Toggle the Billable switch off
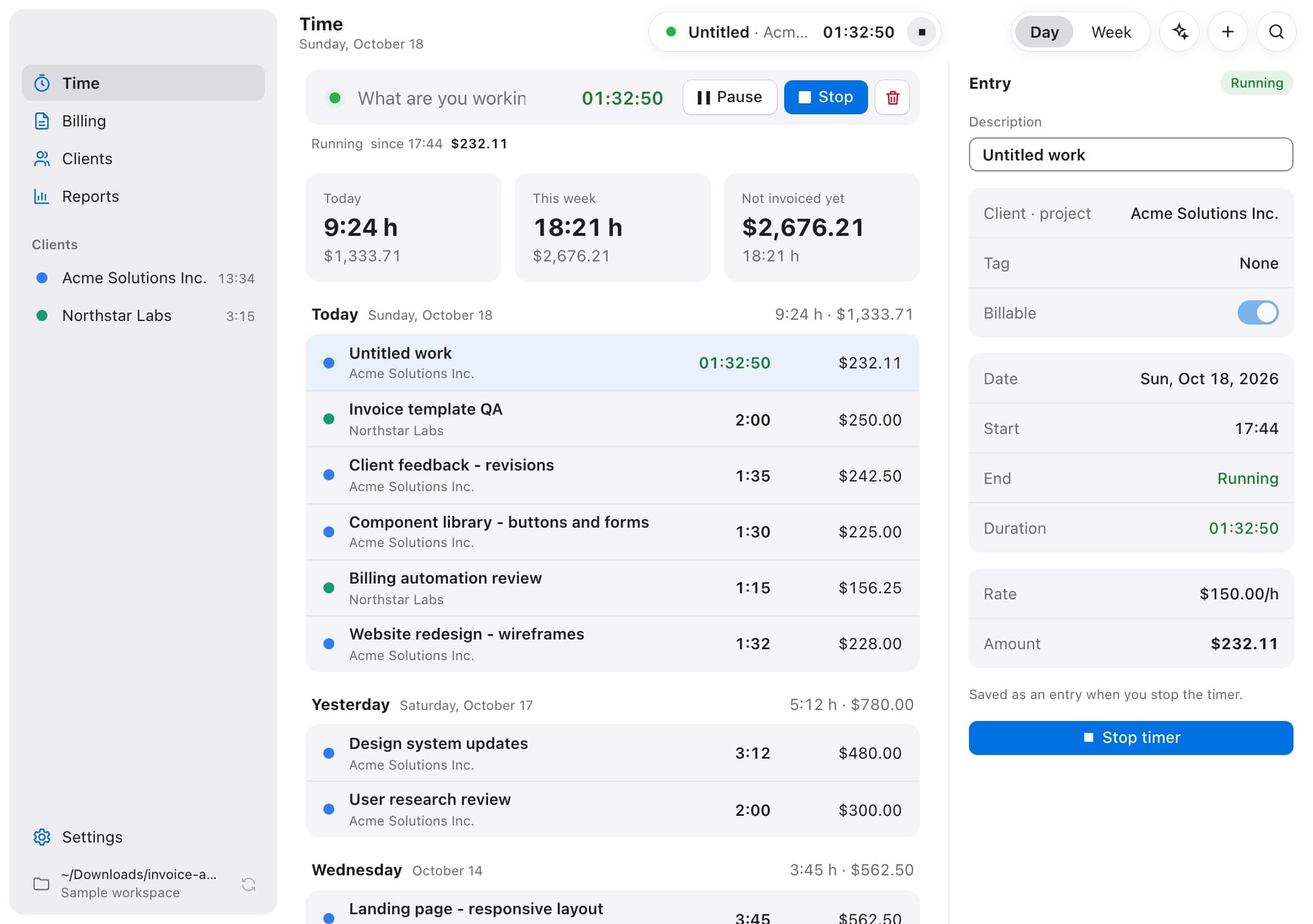The height and width of the screenshot is (924, 1313). coord(1258,312)
